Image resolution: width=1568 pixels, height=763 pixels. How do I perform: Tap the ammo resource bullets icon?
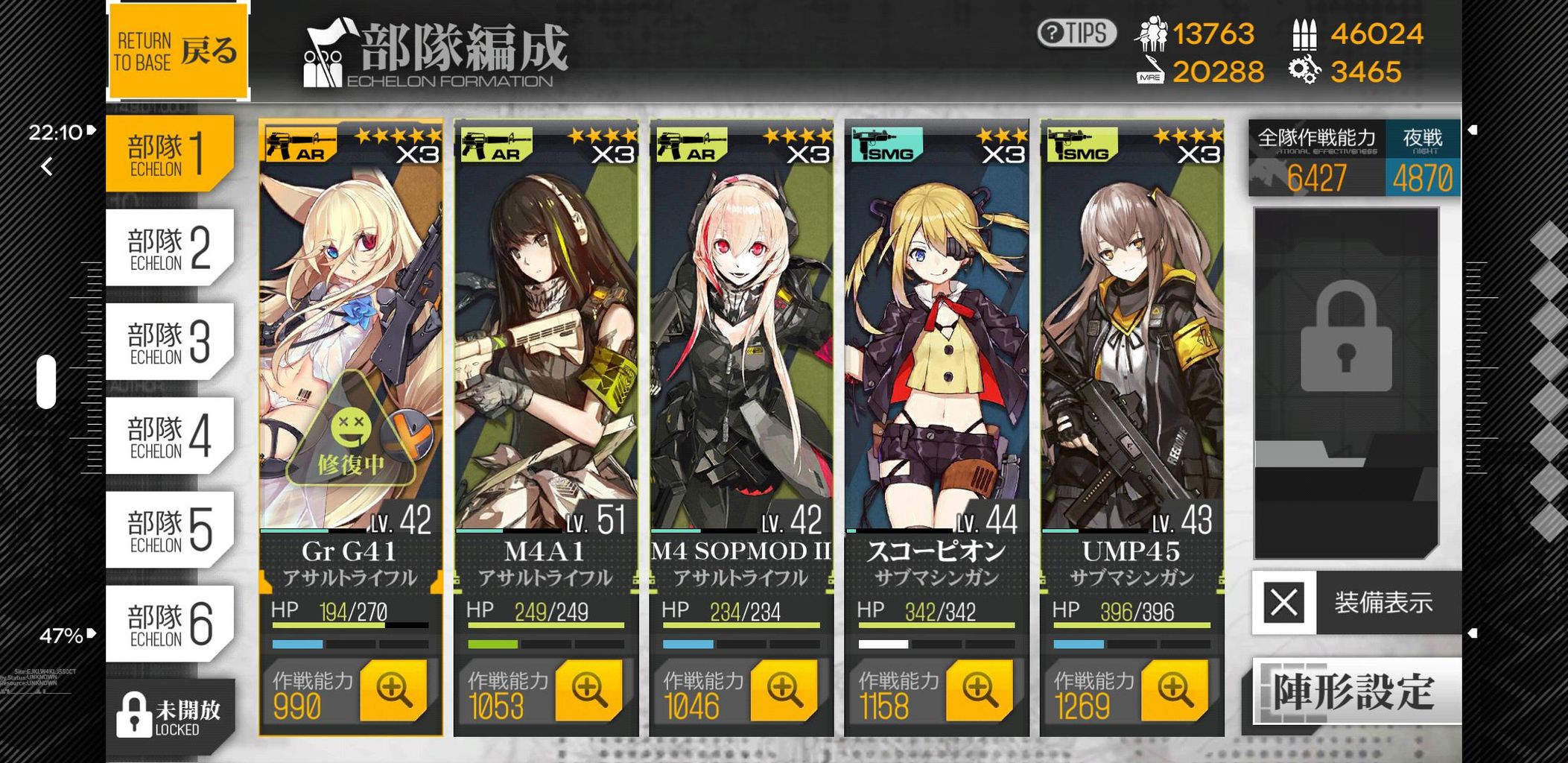[x=1304, y=34]
